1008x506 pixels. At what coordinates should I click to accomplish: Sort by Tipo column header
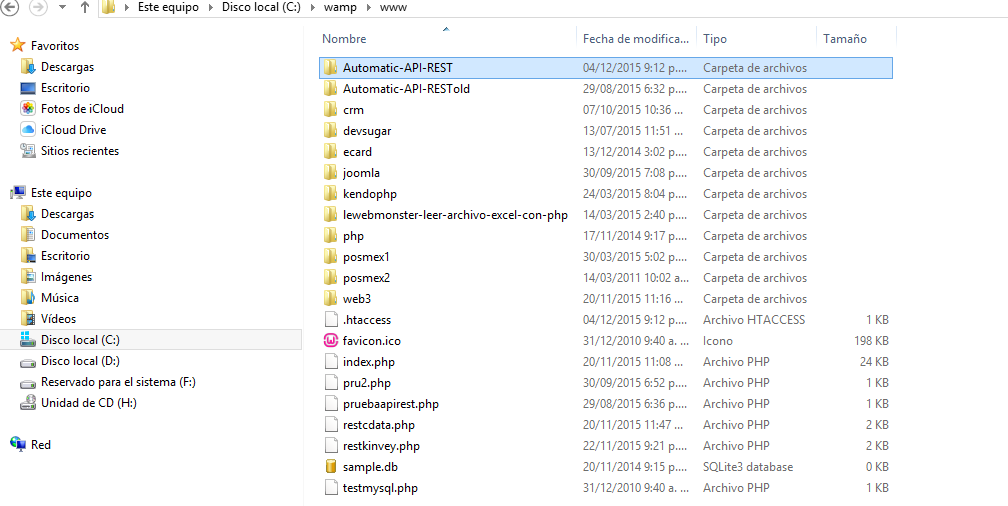(x=715, y=39)
